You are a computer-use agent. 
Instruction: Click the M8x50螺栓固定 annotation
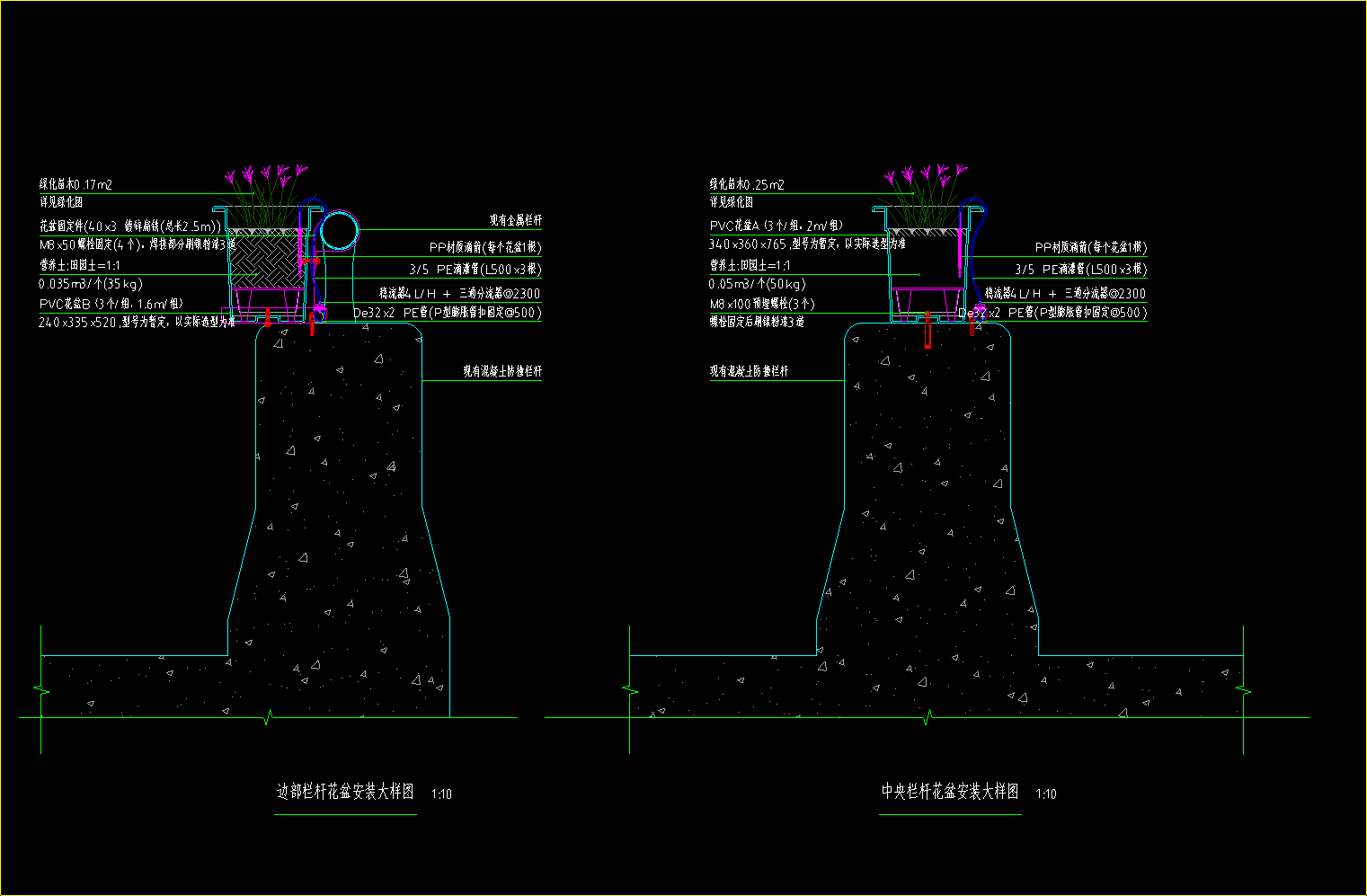click(x=137, y=244)
